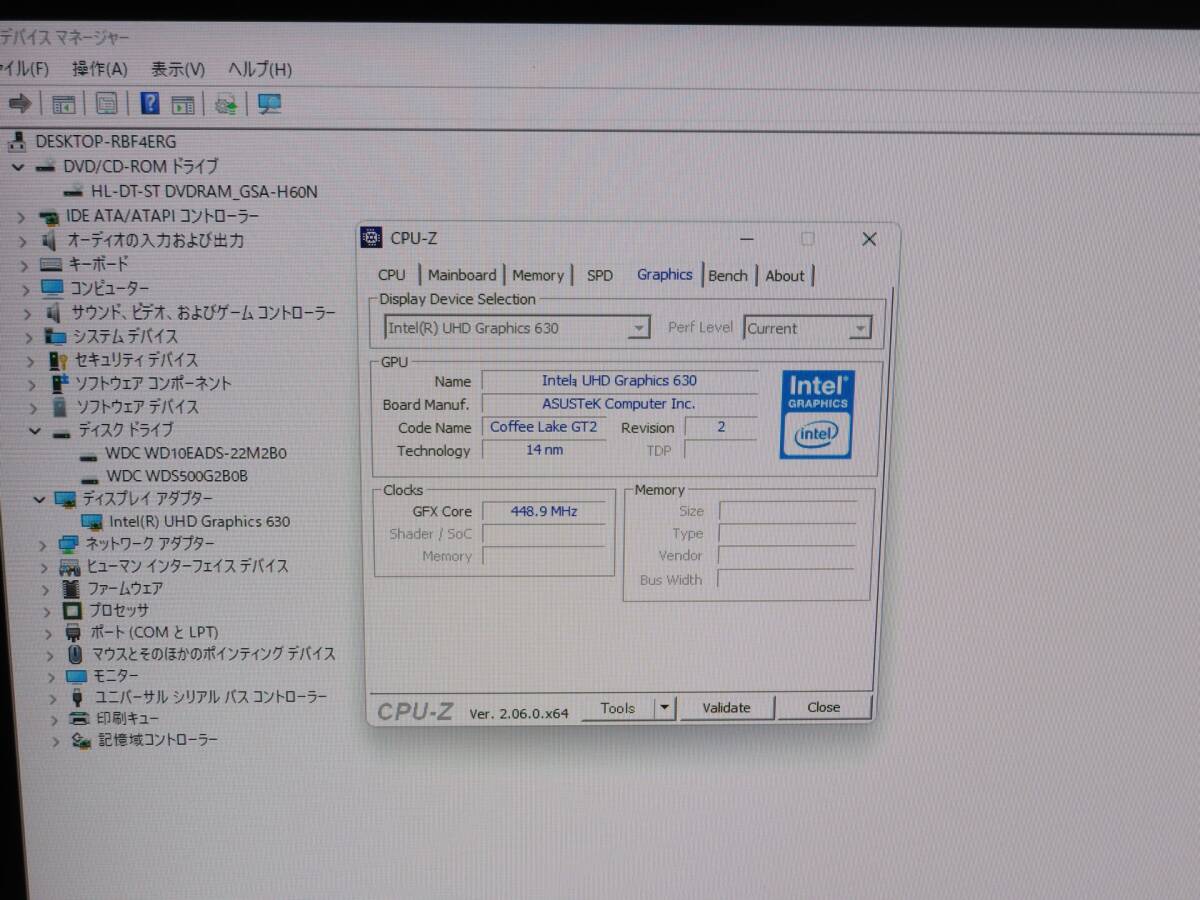
Task: Select WDC WD10EADS-22M2B0 disk
Action: (196, 453)
